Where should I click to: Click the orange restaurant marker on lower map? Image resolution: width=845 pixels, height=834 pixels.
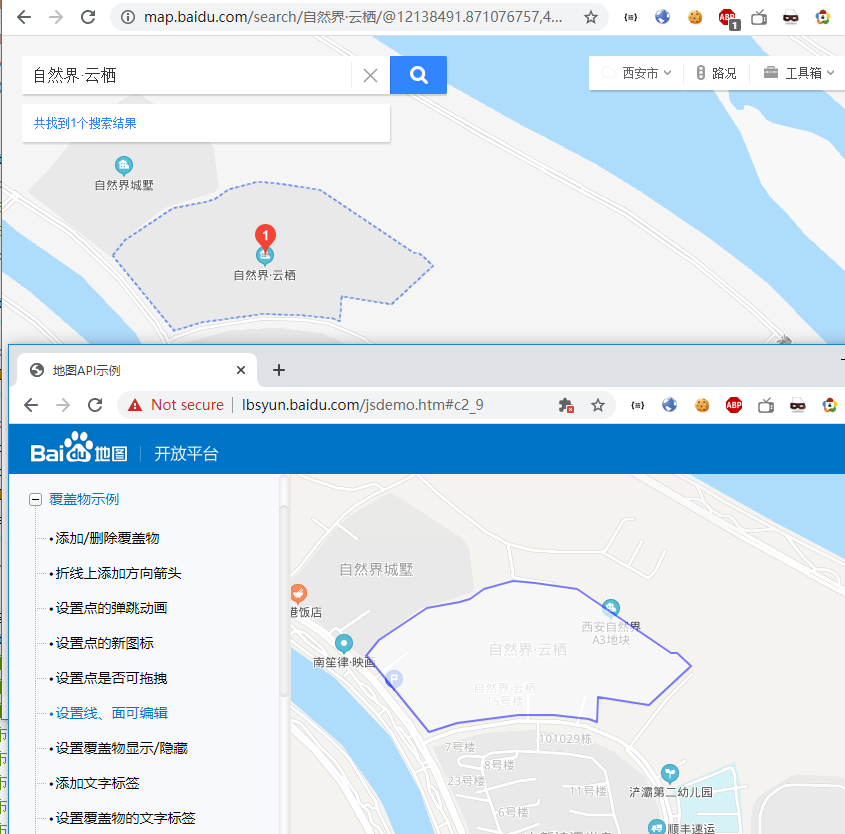click(298, 594)
